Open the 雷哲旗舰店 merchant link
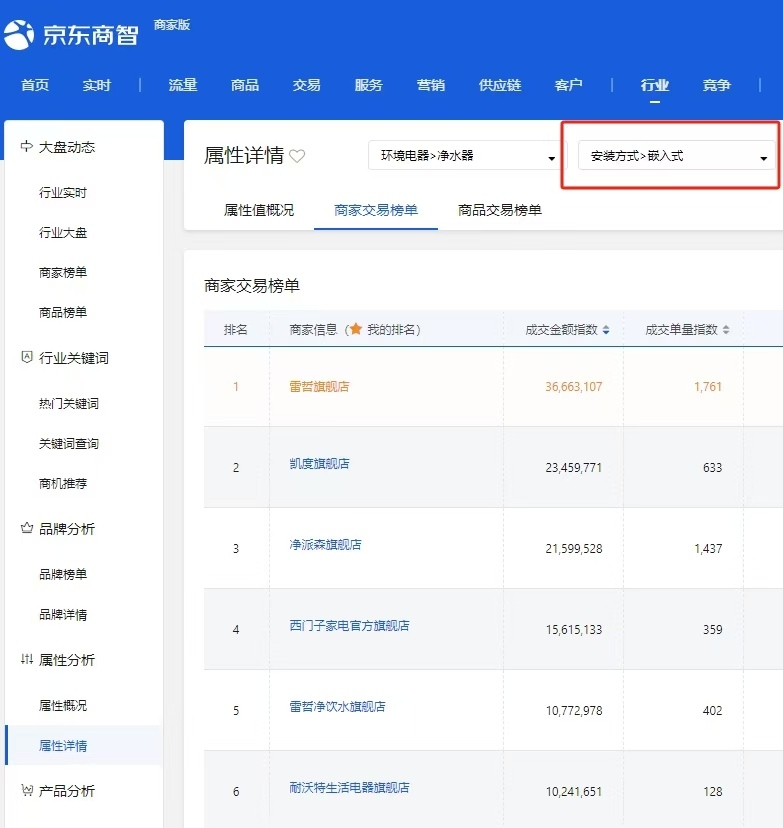Screen dimensions: 783x828 coord(319,387)
